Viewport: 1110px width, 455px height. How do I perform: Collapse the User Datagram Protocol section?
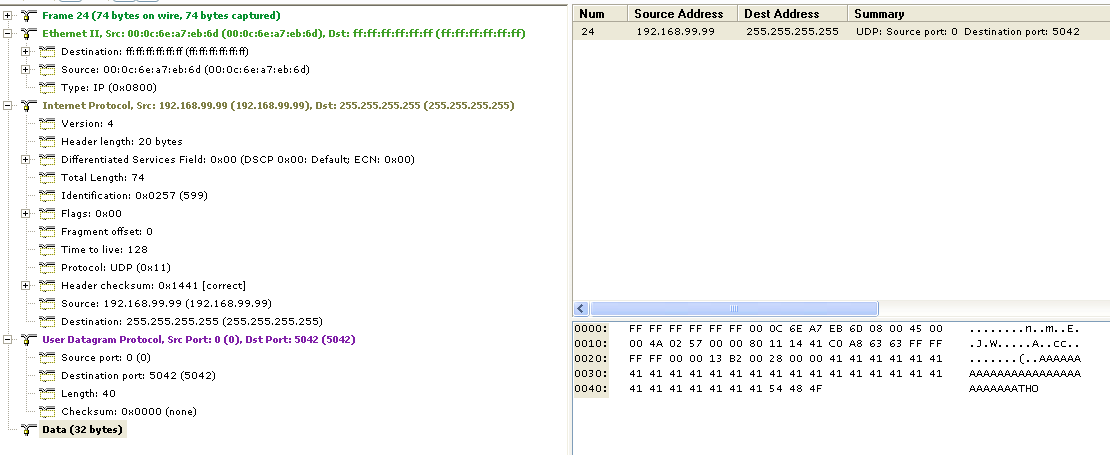[8, 340]
